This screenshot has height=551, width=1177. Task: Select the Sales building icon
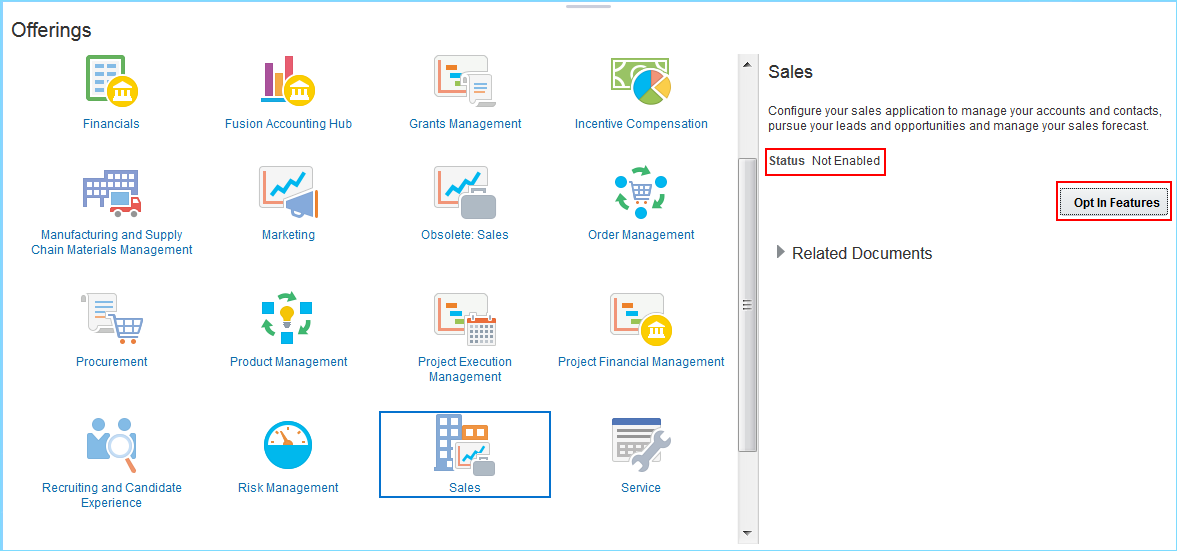pos(465,444)
